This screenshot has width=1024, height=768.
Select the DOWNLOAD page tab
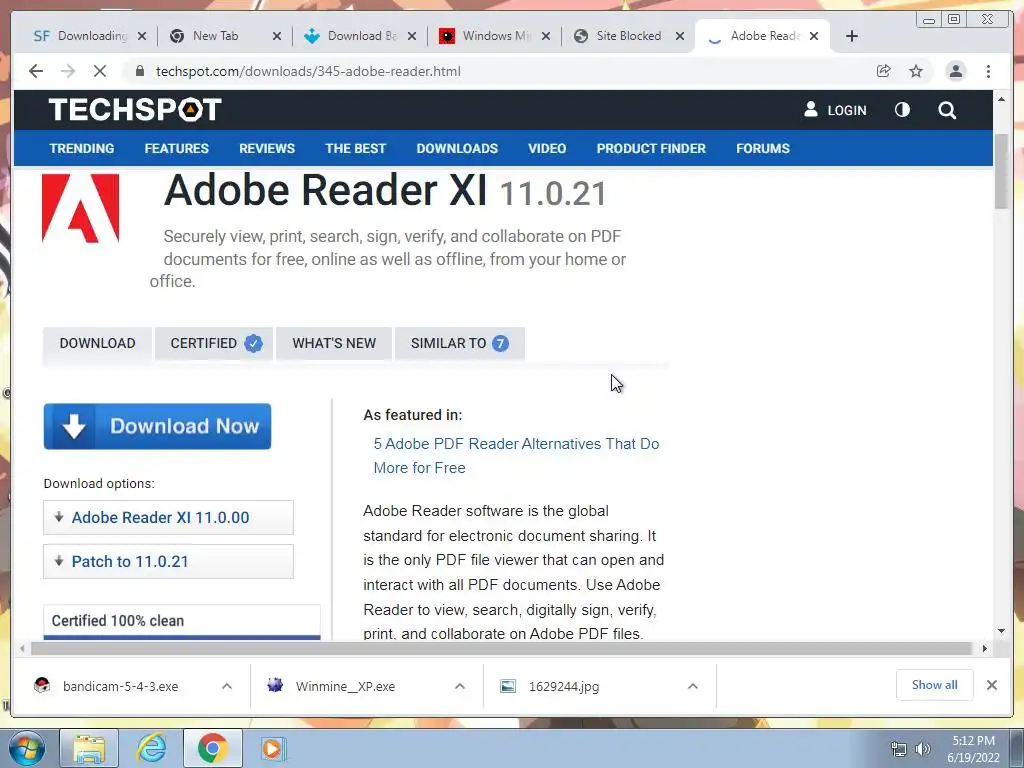click(97, 344)
